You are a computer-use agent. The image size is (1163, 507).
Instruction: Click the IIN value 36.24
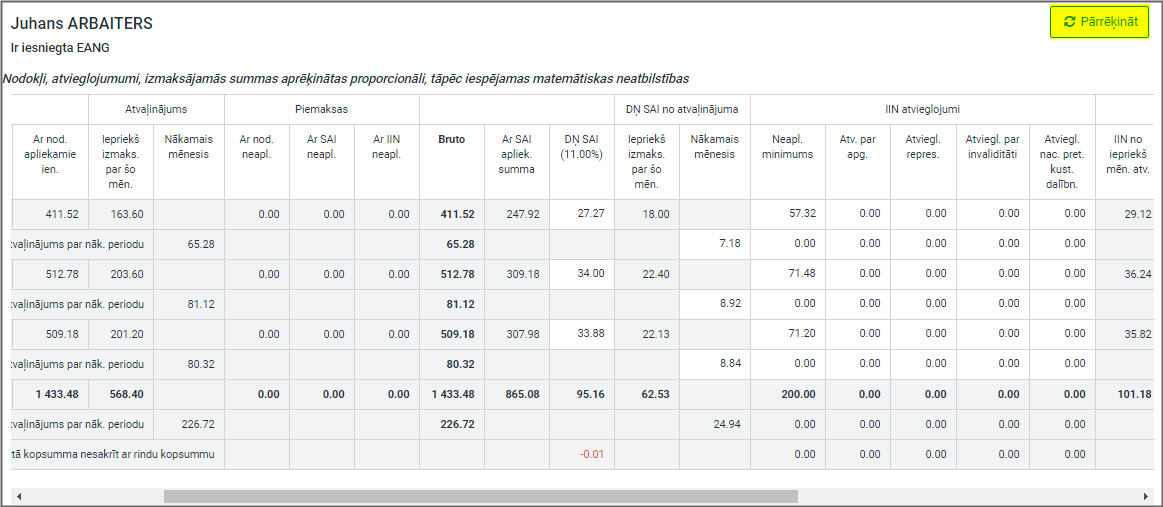tap(1138, 274)
